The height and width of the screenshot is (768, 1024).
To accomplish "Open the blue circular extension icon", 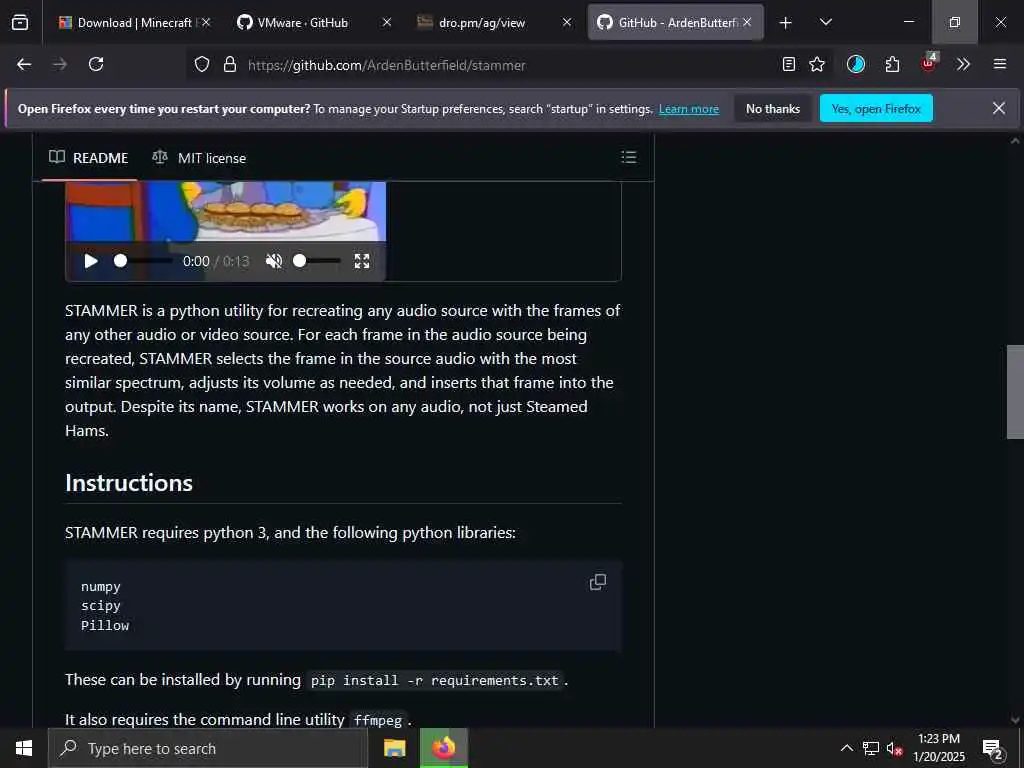I will (856, 64).
